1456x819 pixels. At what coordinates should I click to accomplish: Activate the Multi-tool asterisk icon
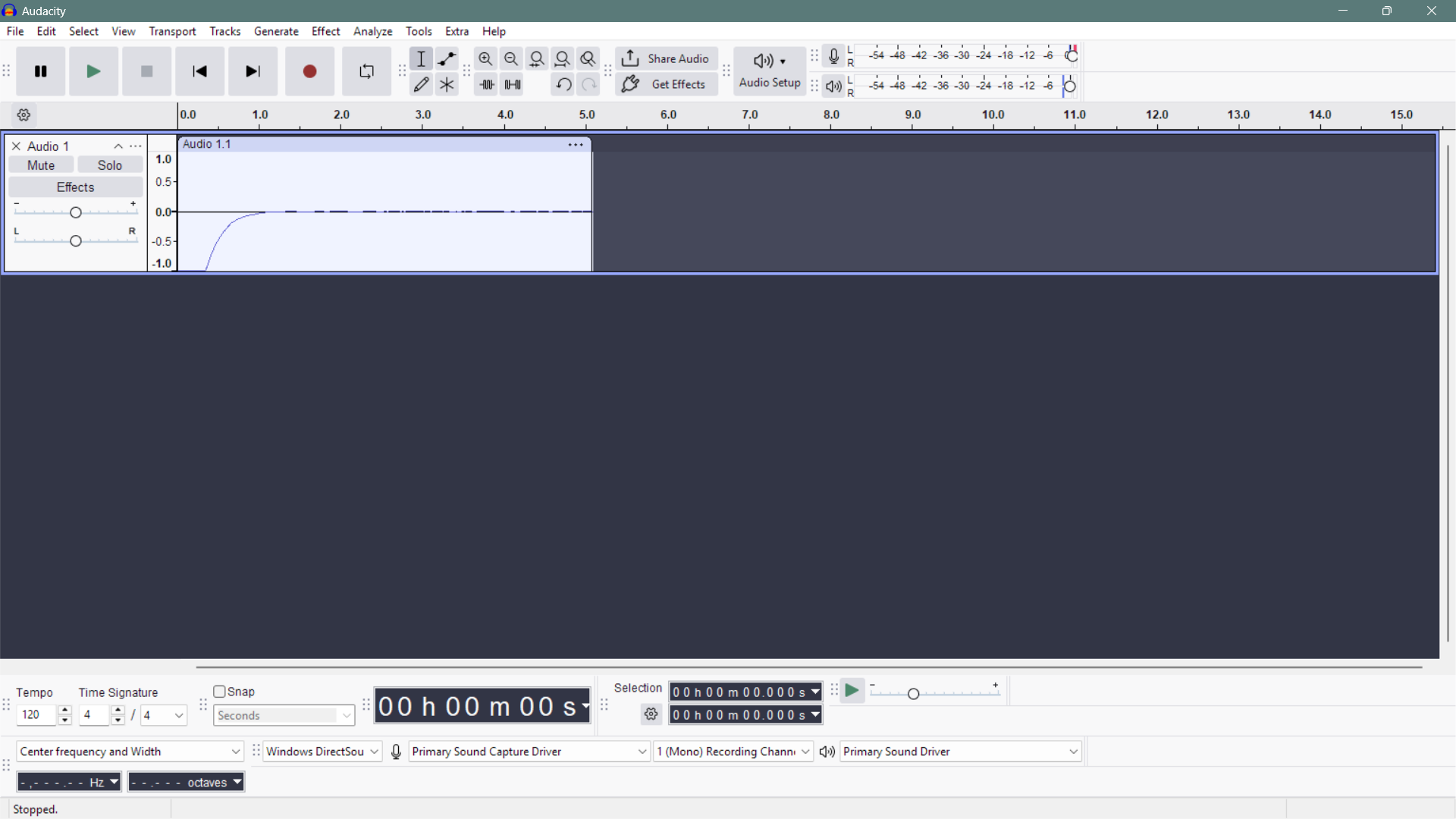447,85
